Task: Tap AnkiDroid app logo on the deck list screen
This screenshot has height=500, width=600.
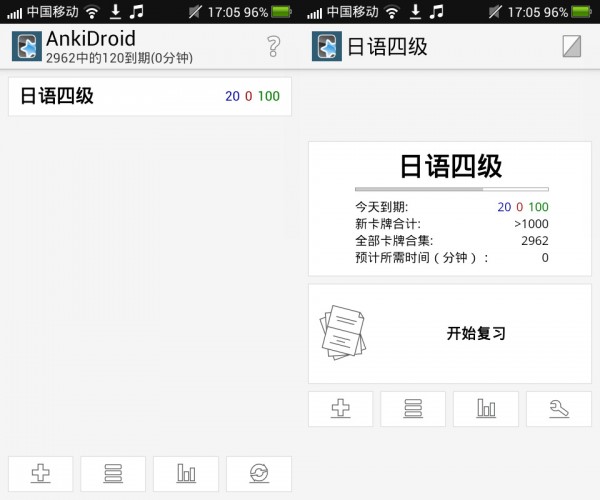Action: [27, 46]
